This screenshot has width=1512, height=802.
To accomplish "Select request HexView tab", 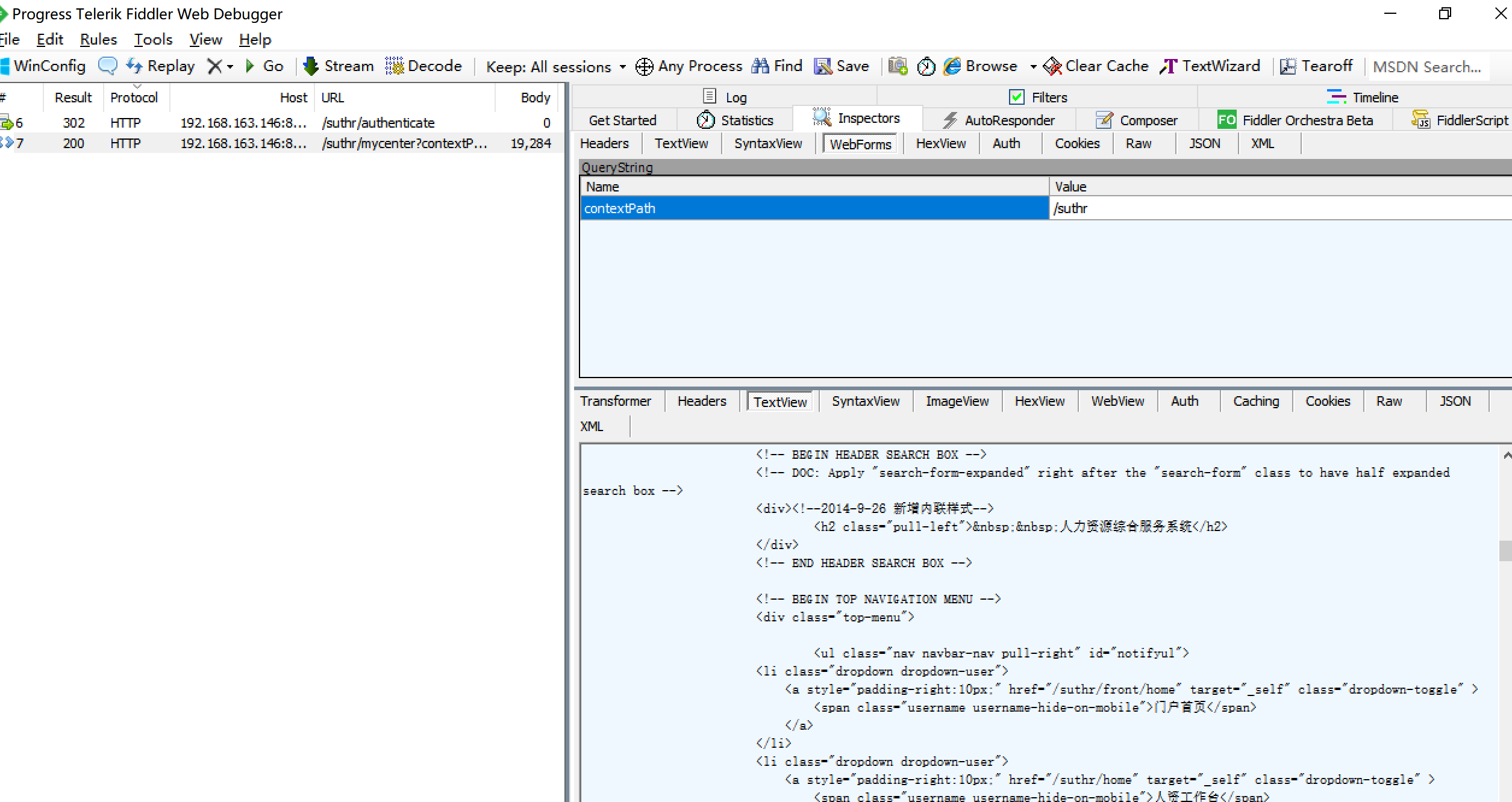I will 941,144.
